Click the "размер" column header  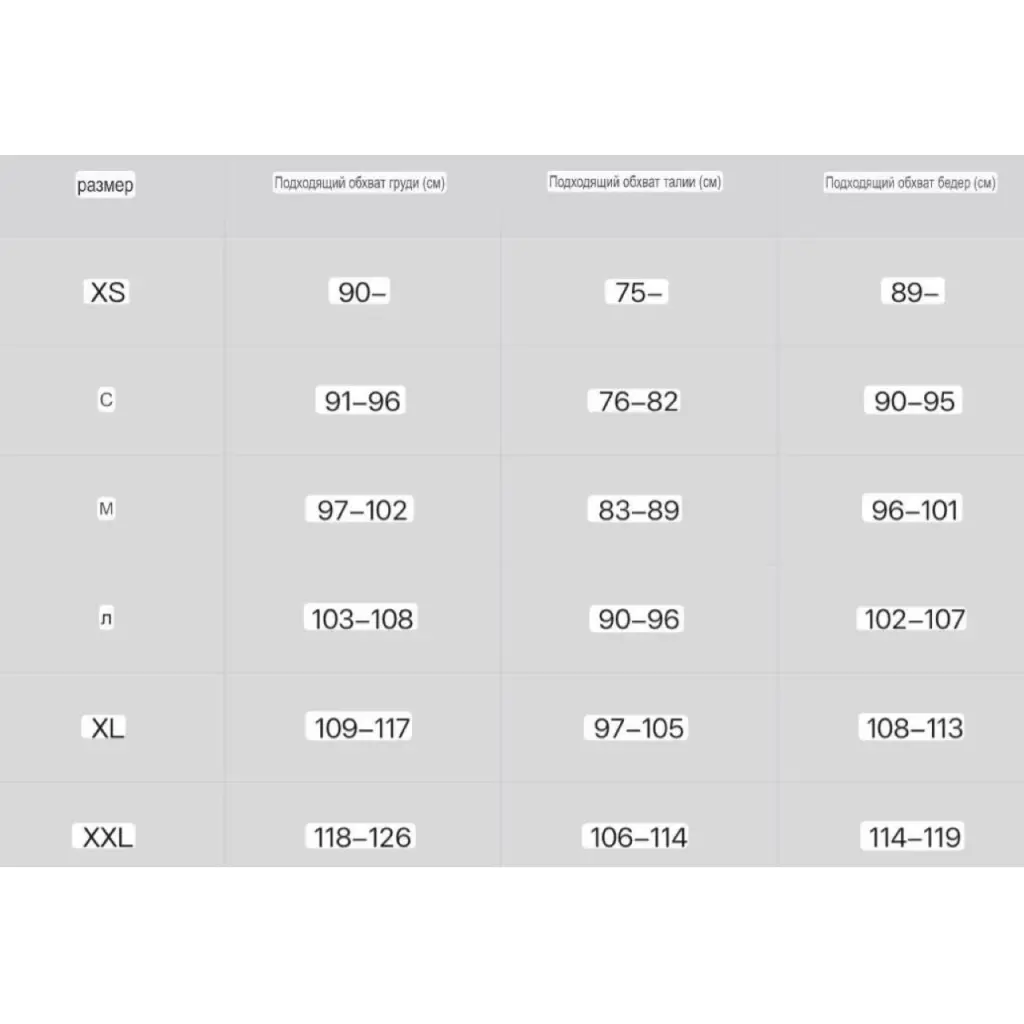pos(104,186)
